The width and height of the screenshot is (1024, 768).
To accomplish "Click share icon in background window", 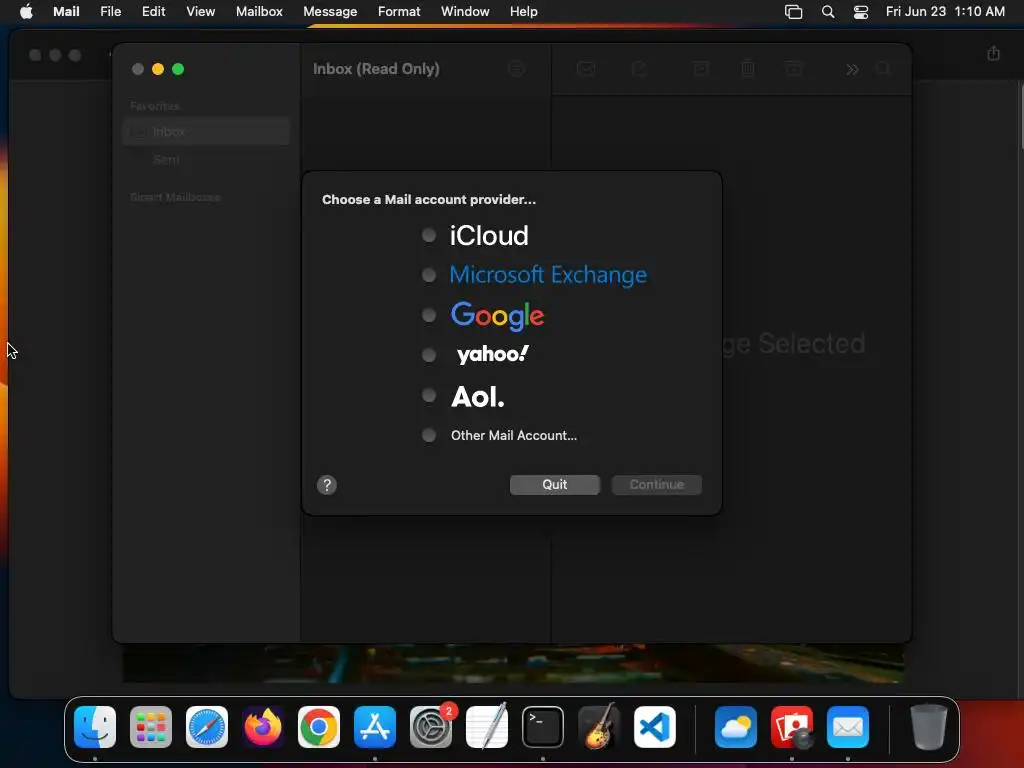I will click(x=993, y=54).
